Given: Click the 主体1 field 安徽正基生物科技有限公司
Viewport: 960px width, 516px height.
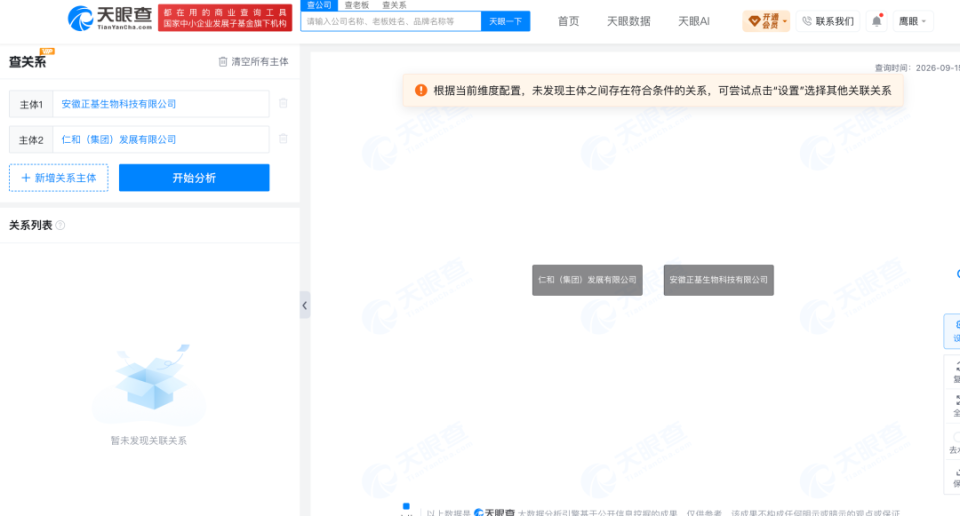Looking at the screenshot, I should click(x=161, y=104).
